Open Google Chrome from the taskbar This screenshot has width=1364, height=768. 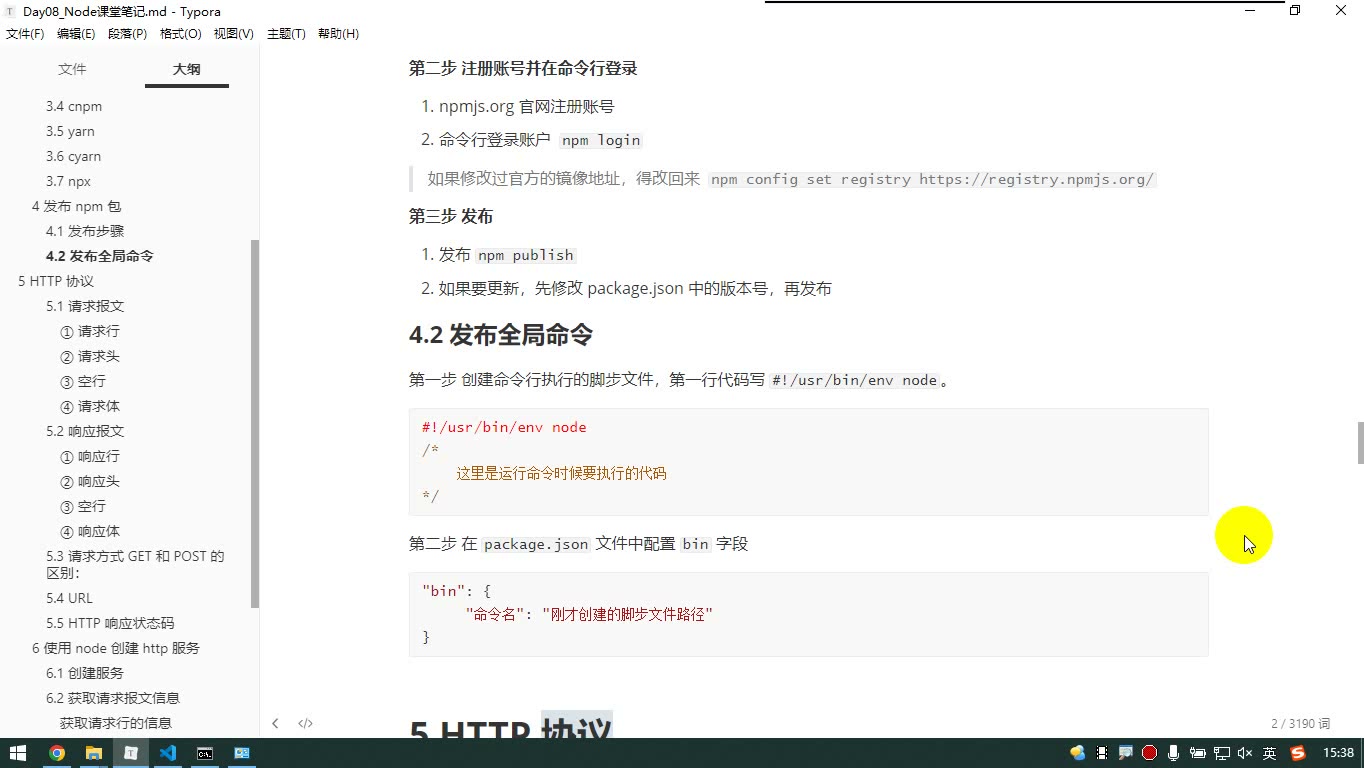pos(57,753)
